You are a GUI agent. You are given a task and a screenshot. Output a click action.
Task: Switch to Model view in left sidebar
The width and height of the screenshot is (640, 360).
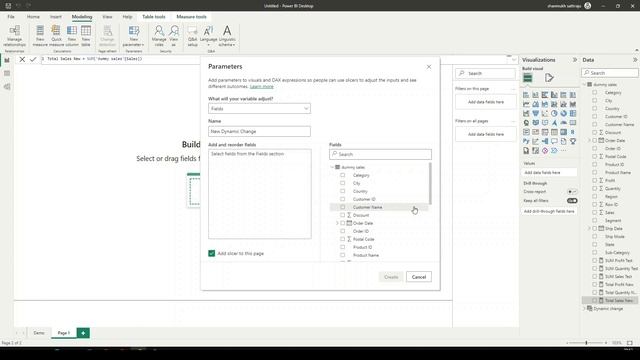point(7,87)
